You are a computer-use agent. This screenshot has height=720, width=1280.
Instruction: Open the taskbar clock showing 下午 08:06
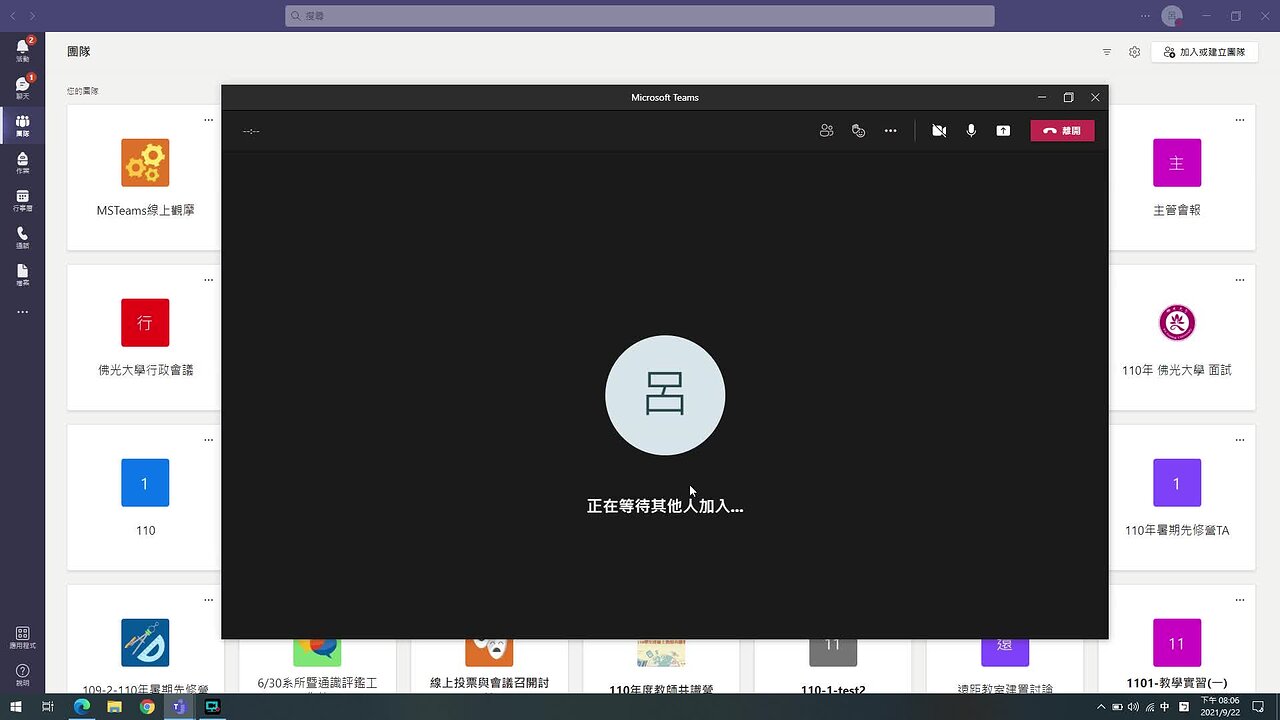pyautogui.click(x=1220, y=707)
